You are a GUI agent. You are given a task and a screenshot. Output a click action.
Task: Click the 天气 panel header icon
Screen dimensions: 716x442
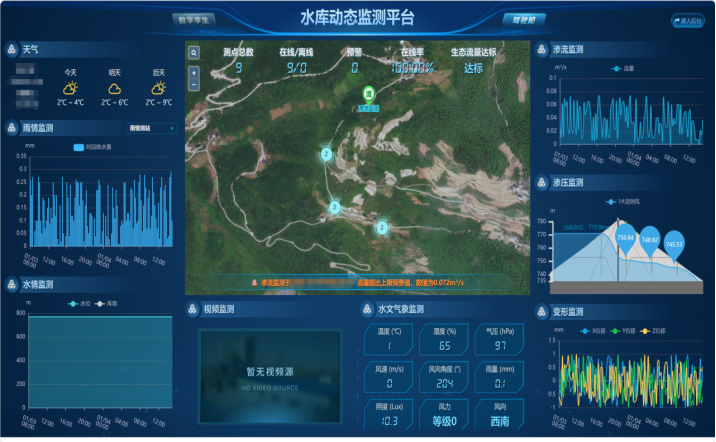[x=11, y=49]
